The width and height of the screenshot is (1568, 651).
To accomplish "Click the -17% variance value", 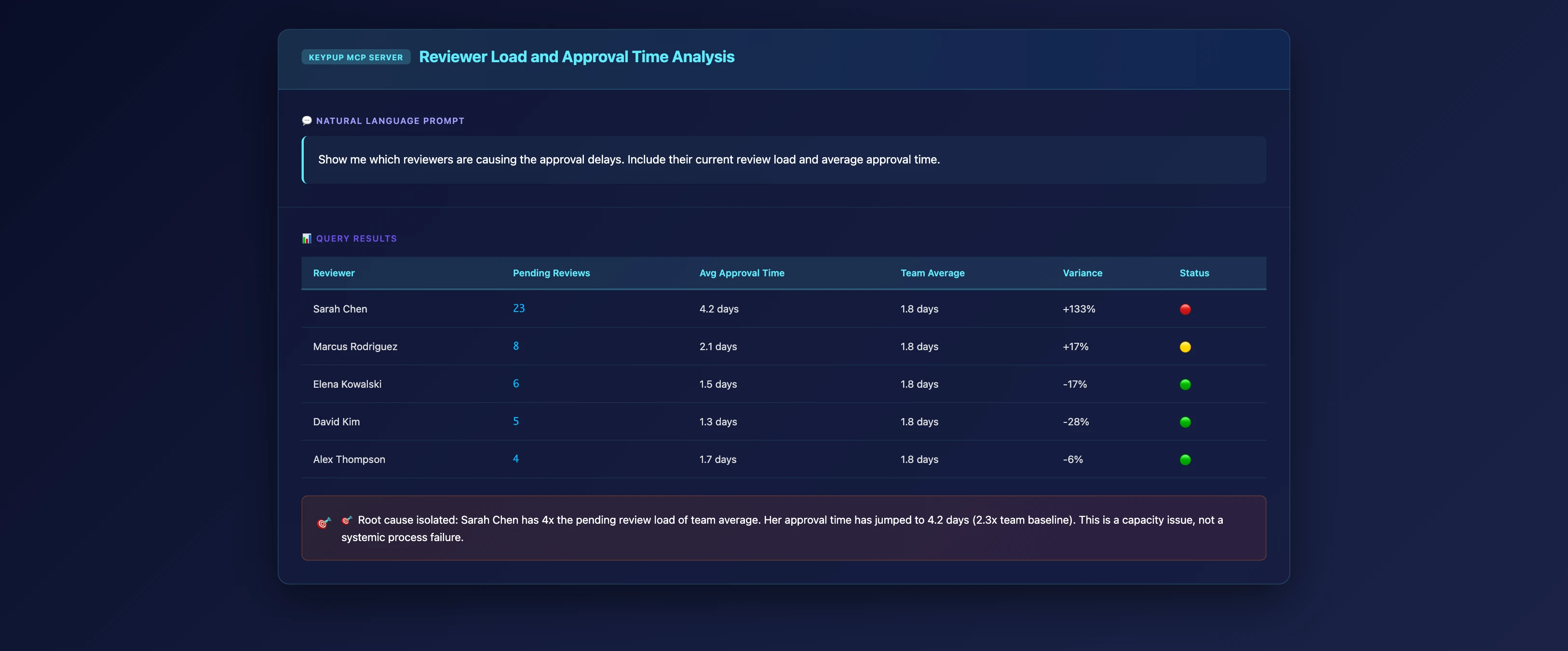I will (x=1074, y=384).
